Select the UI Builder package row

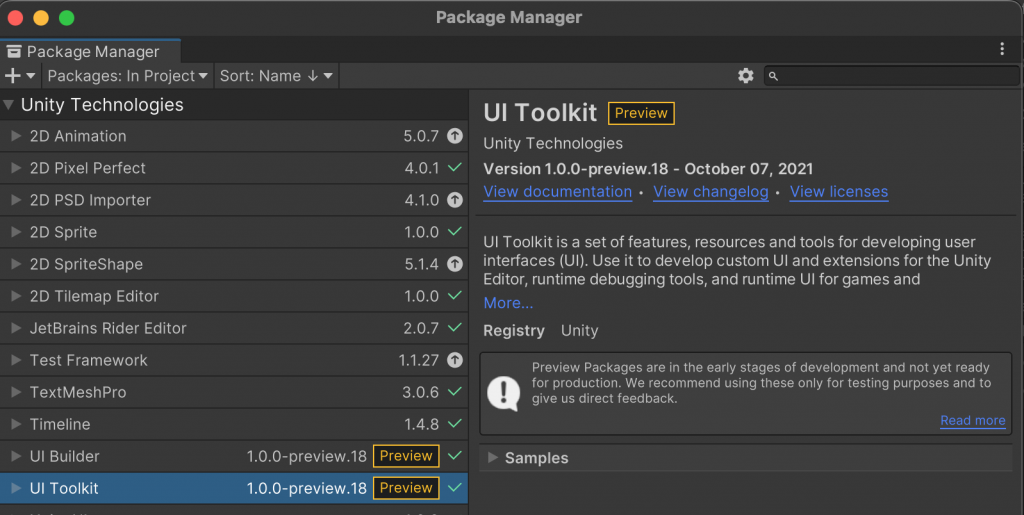234,456
